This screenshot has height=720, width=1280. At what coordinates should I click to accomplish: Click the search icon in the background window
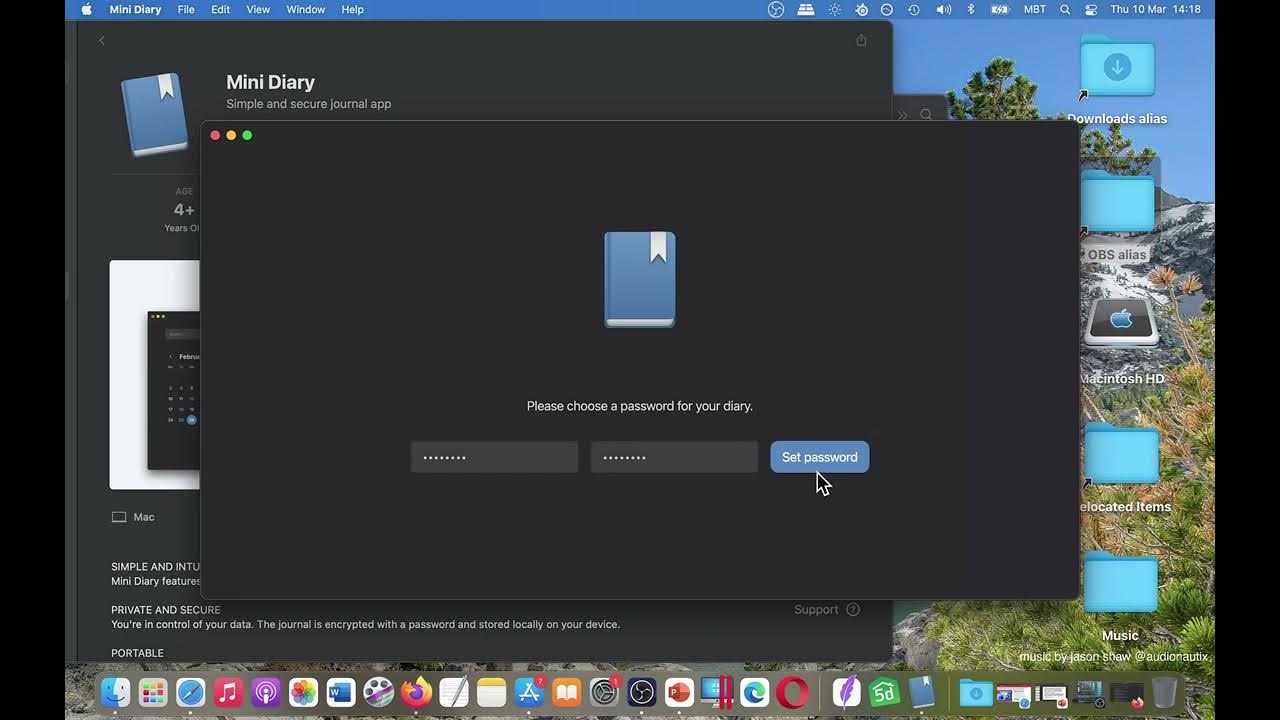click(926, 115)
